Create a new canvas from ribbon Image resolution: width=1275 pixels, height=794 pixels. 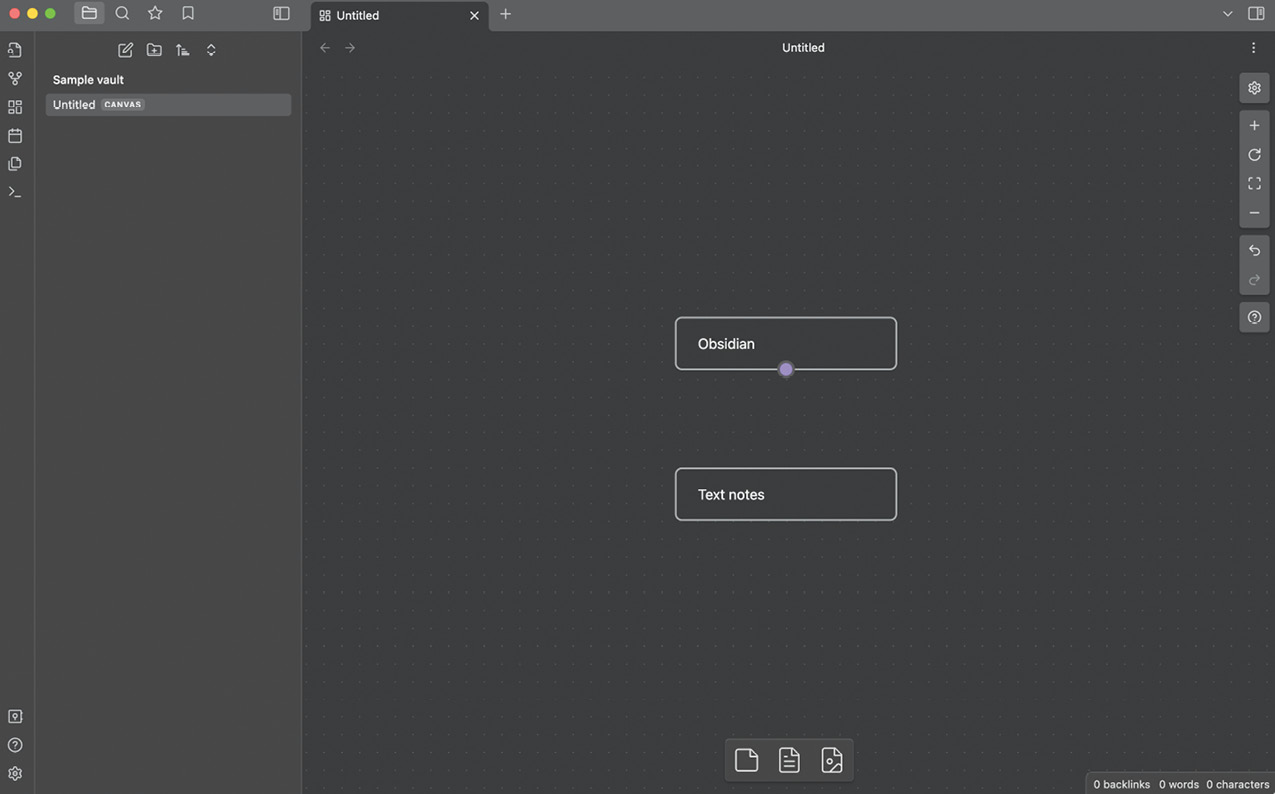click(15, 107)
